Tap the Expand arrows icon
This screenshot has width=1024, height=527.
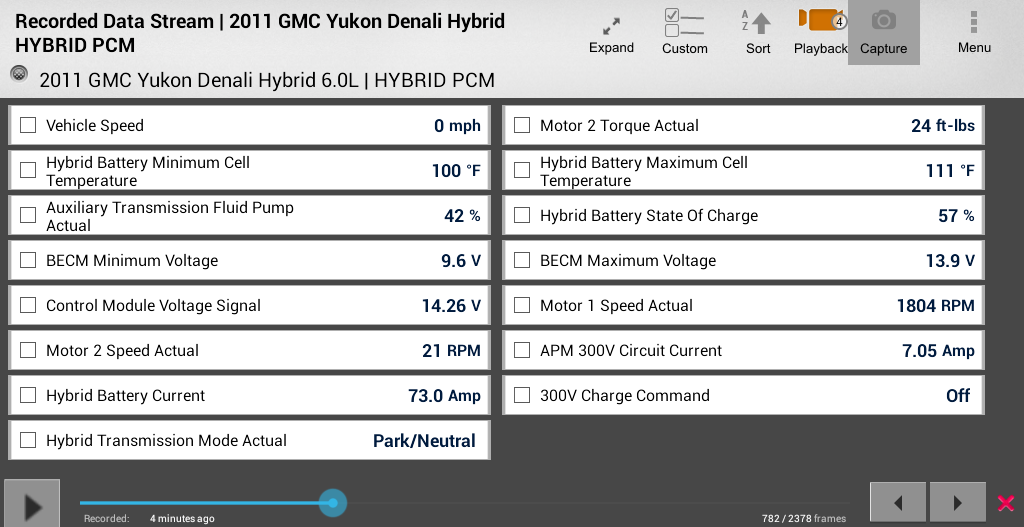[611, 26]
